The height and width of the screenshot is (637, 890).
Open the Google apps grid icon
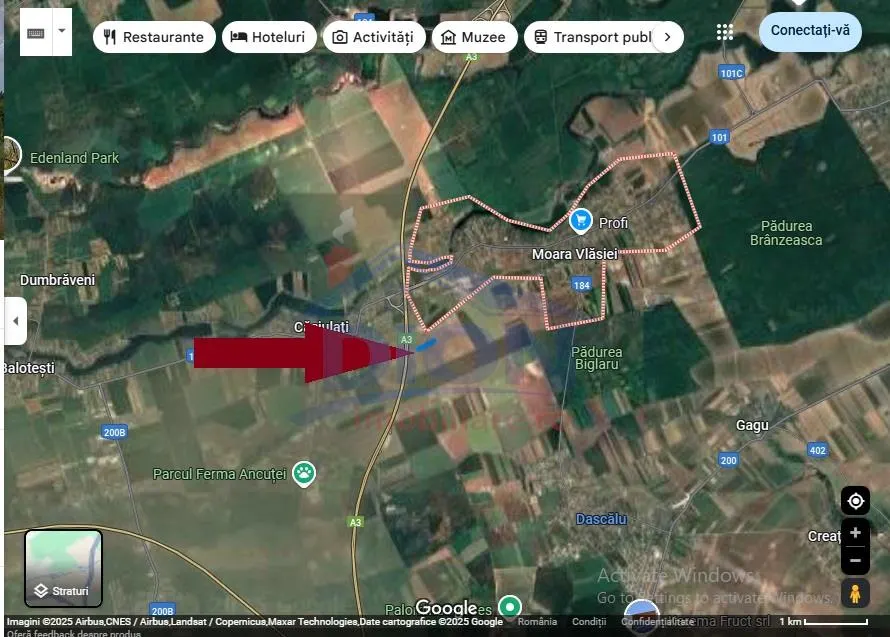click(x=724, y=32)
